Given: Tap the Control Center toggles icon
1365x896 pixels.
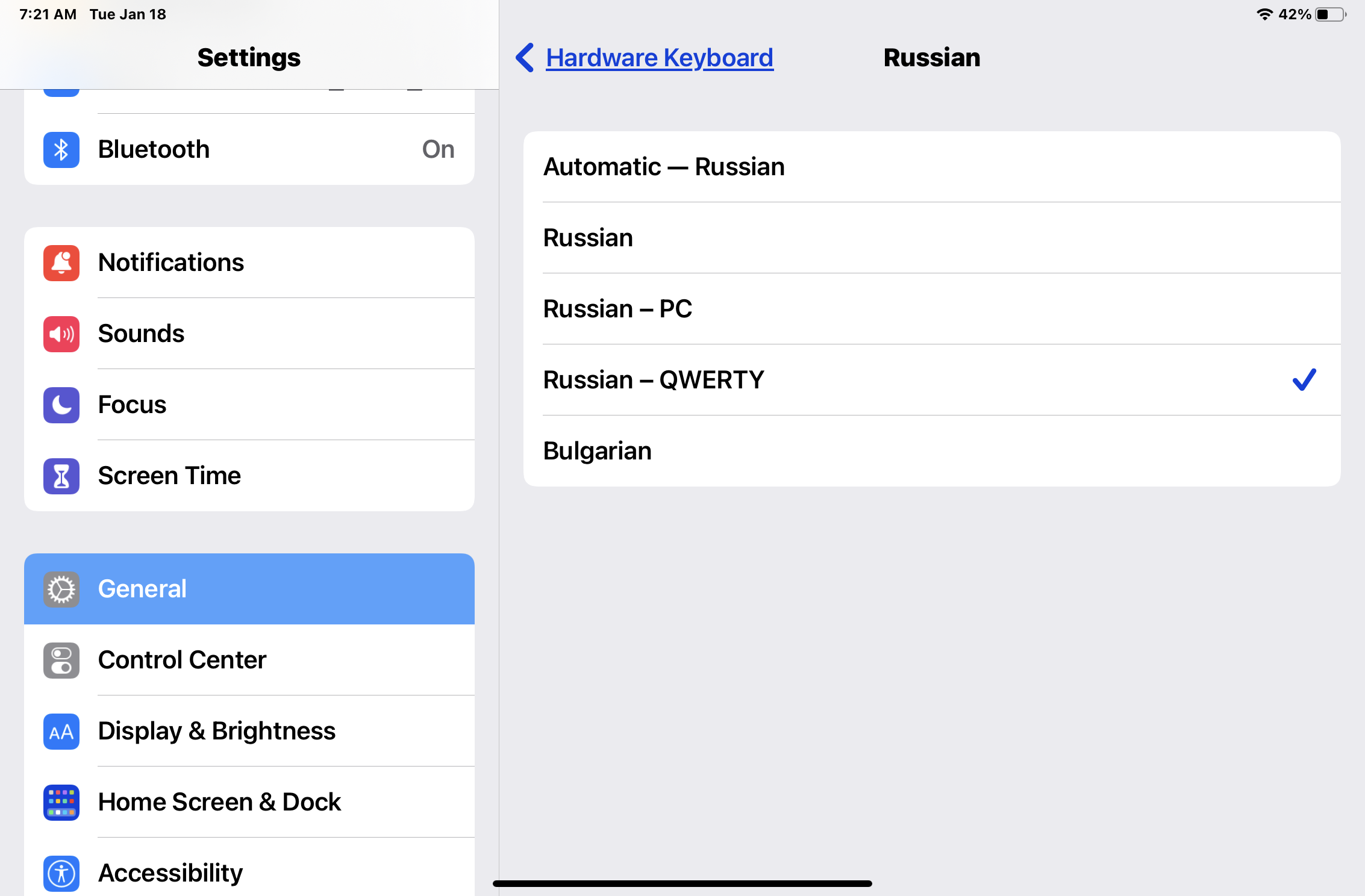Looking at the screenshot, I should pos(61,660).
